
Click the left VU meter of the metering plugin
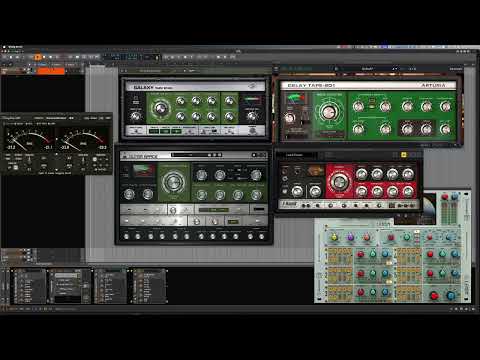point(29,139)
